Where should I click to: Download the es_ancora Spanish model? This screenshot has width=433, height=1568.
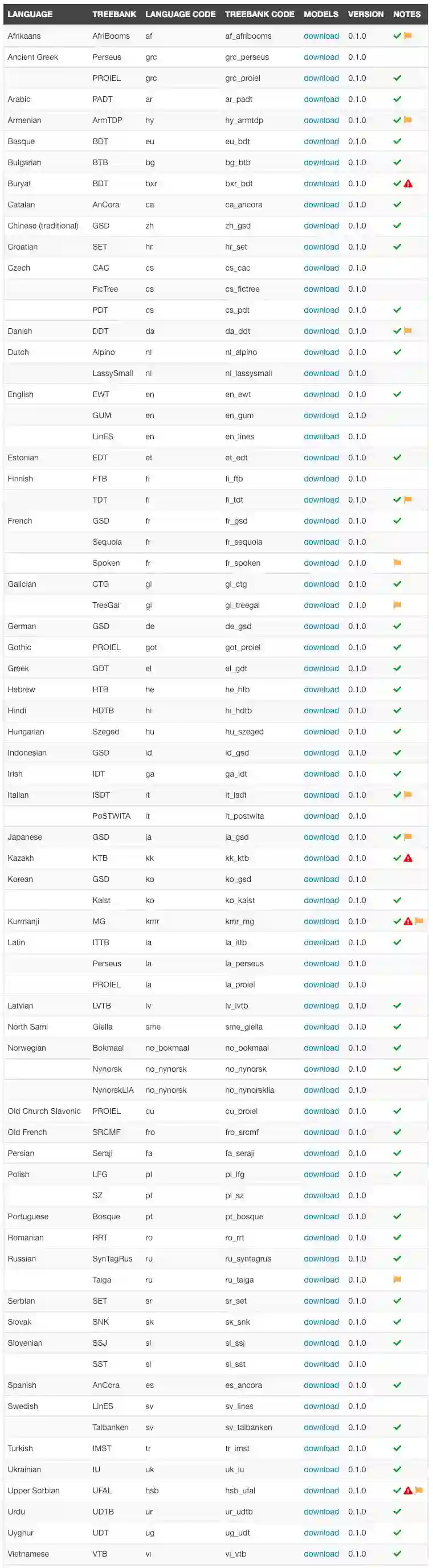coord(321,1385)
